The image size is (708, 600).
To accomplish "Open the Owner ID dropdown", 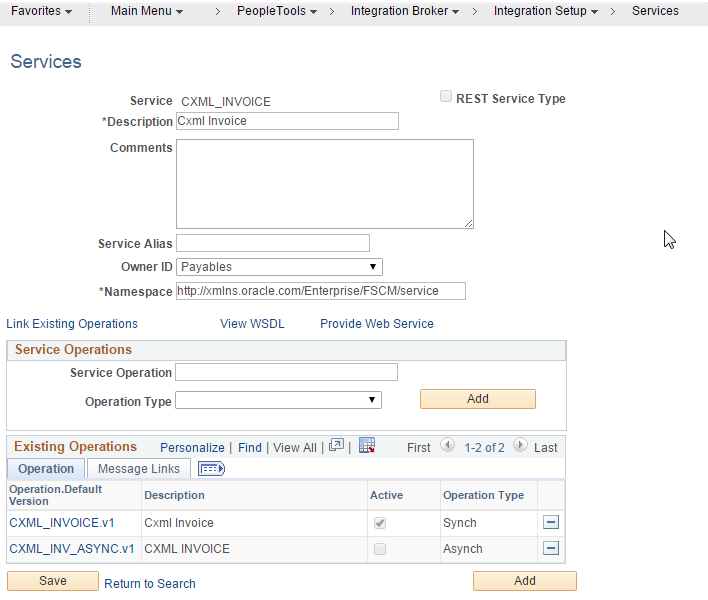I will 279,267.
